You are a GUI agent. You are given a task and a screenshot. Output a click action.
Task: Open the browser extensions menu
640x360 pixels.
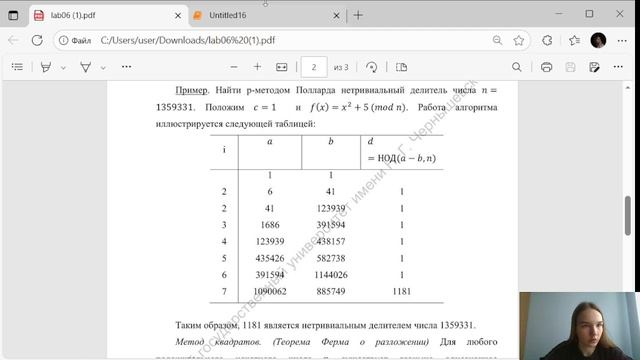coord(547,40)
